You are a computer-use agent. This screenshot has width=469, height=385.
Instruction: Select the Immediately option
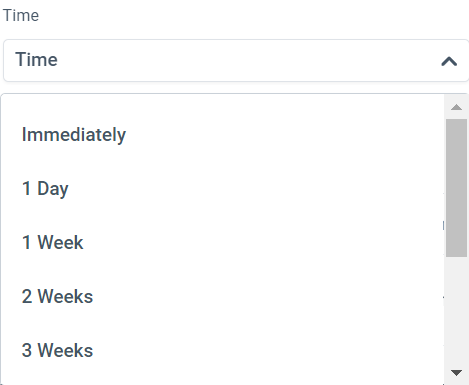point(222,135)
